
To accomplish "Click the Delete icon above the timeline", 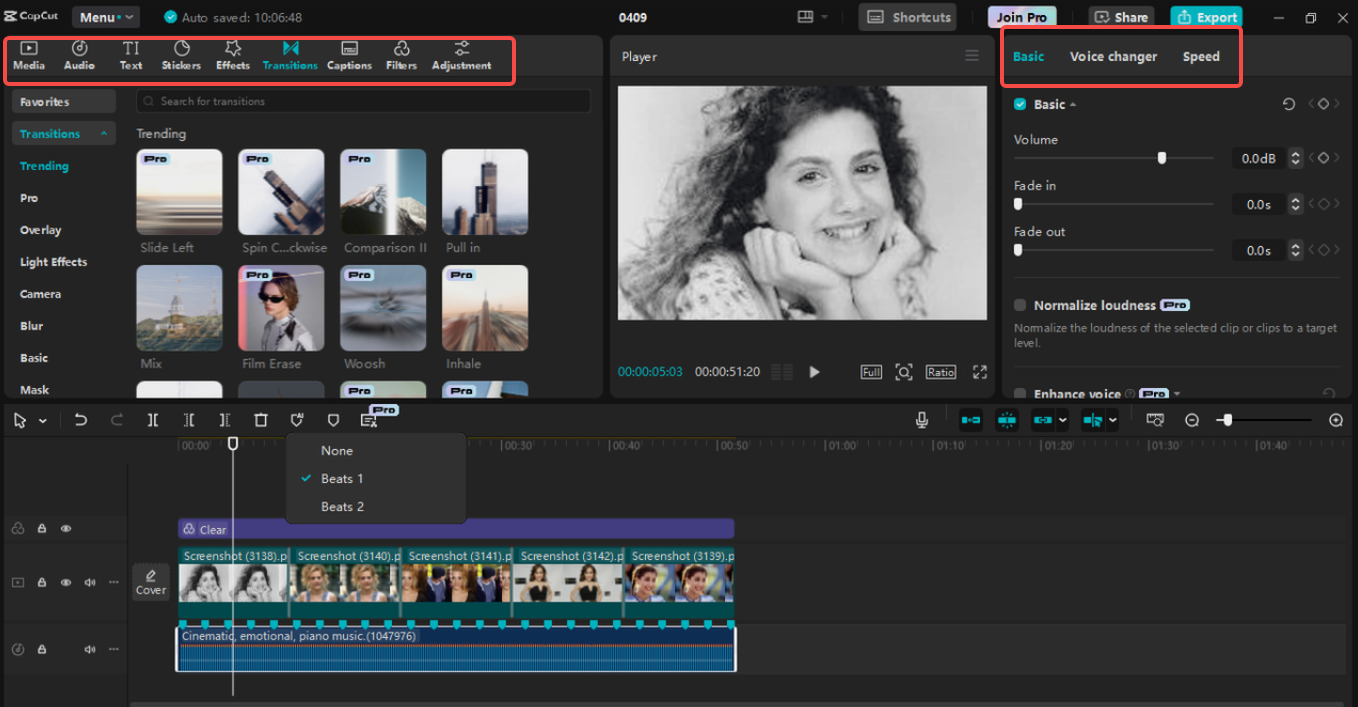I will (260, 420).
